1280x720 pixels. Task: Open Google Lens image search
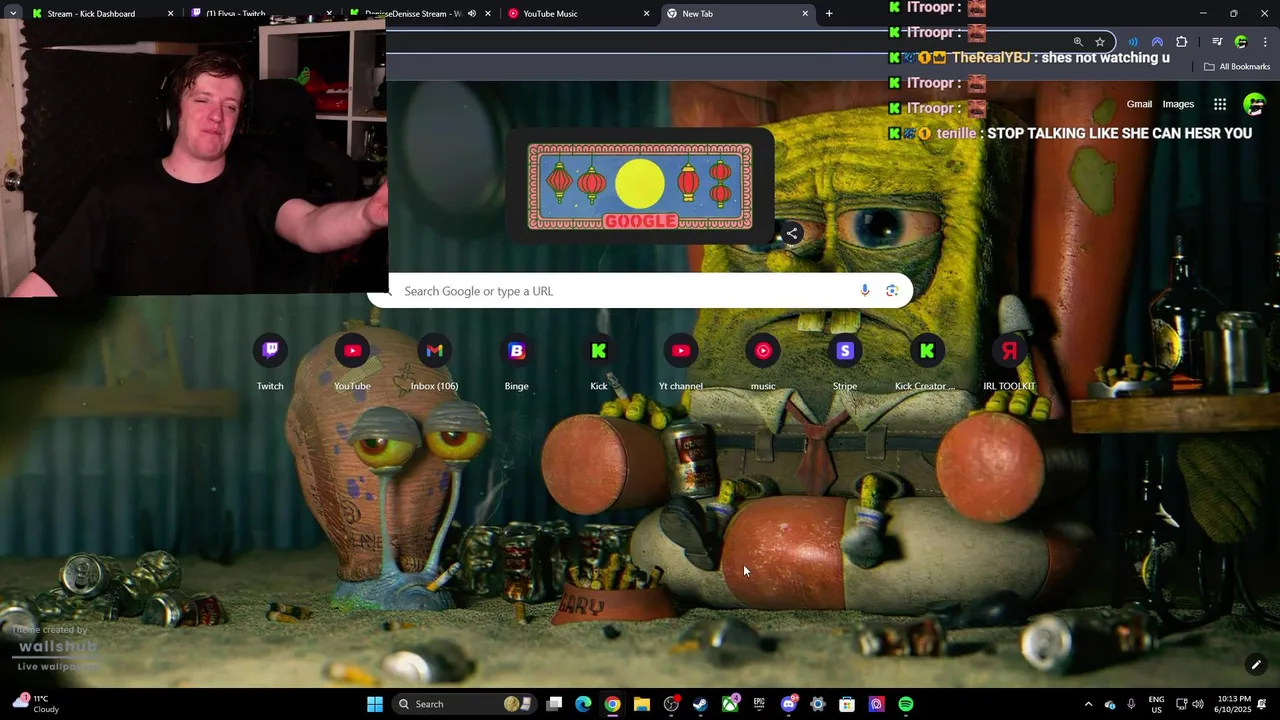point(892,291)
